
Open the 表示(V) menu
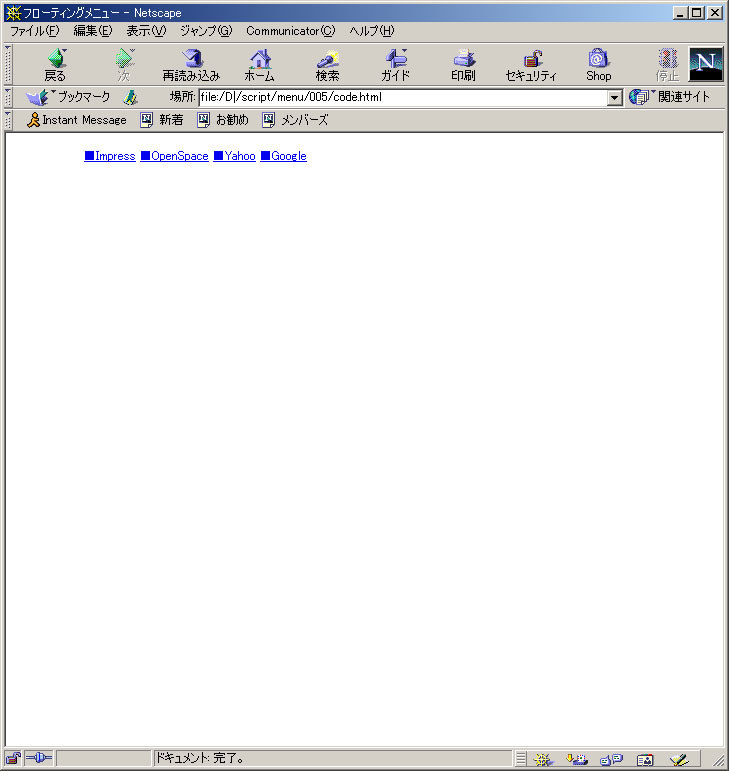click(x=146, y=31)
